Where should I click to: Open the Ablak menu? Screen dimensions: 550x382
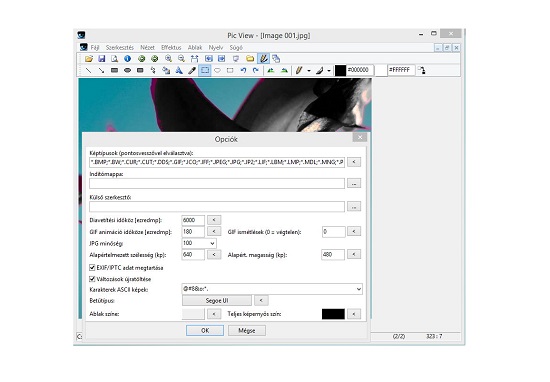click(x=195, y=47)
